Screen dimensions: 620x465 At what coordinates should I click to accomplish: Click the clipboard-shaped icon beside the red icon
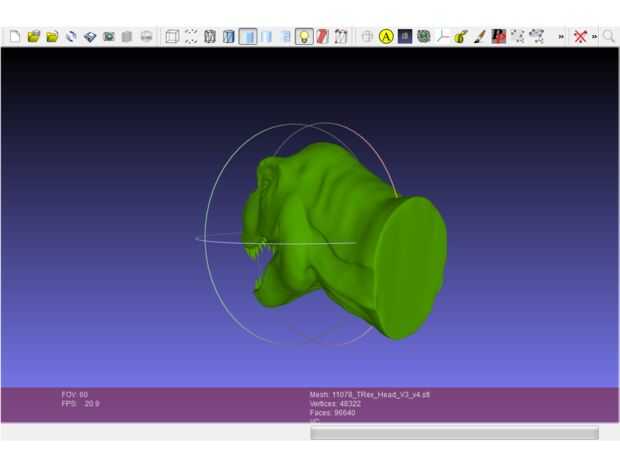tap(341, 37)
